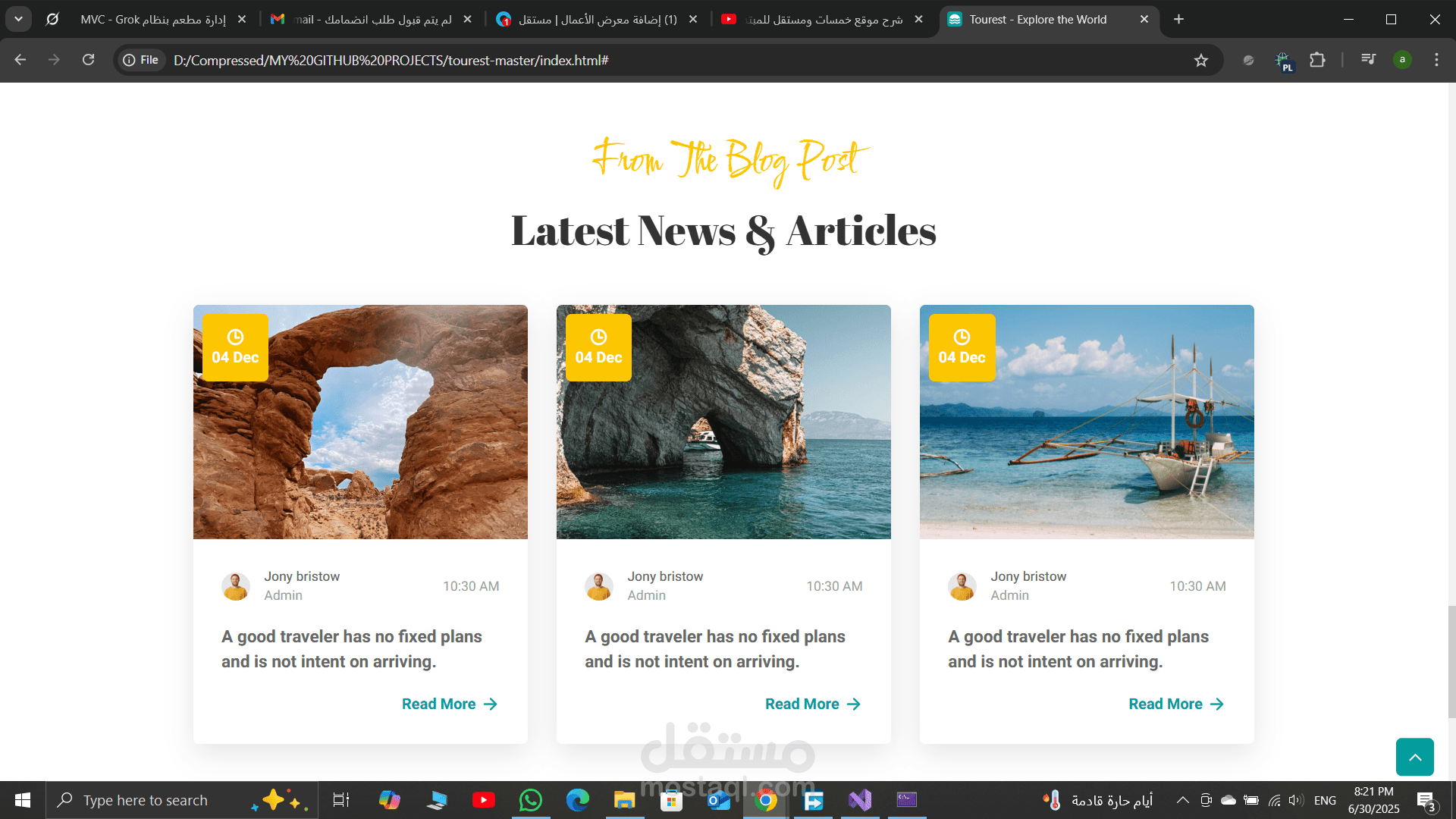Image resolution: width=1456 pixels, height=819 pixels.
Task: Click Read More on the third blog card
Action: tap(1176, 704)
